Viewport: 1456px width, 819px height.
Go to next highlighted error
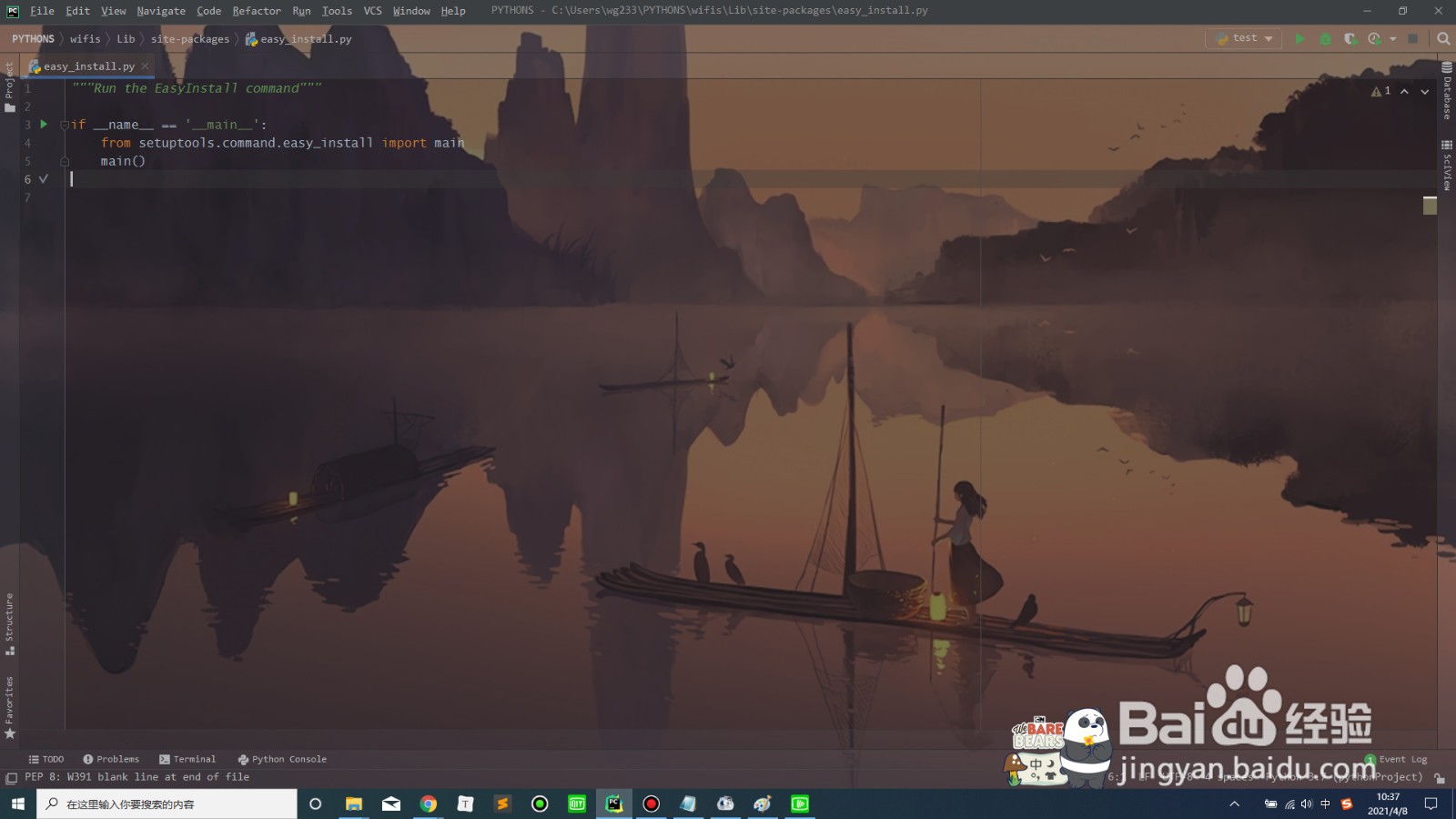pyautogui.click(x=1424, y=91)
